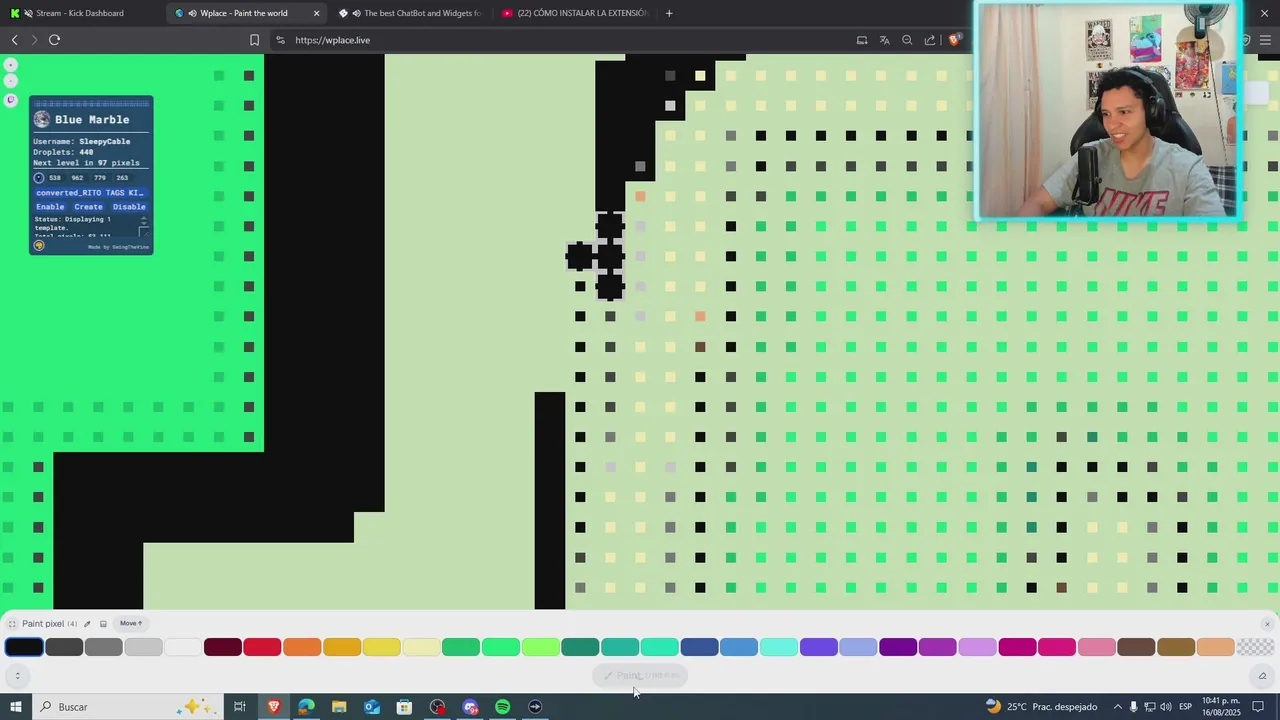Screen dimensions: 1280x720
Task: Click the clock showing 10:41 p. m.
Action: 1221,707
